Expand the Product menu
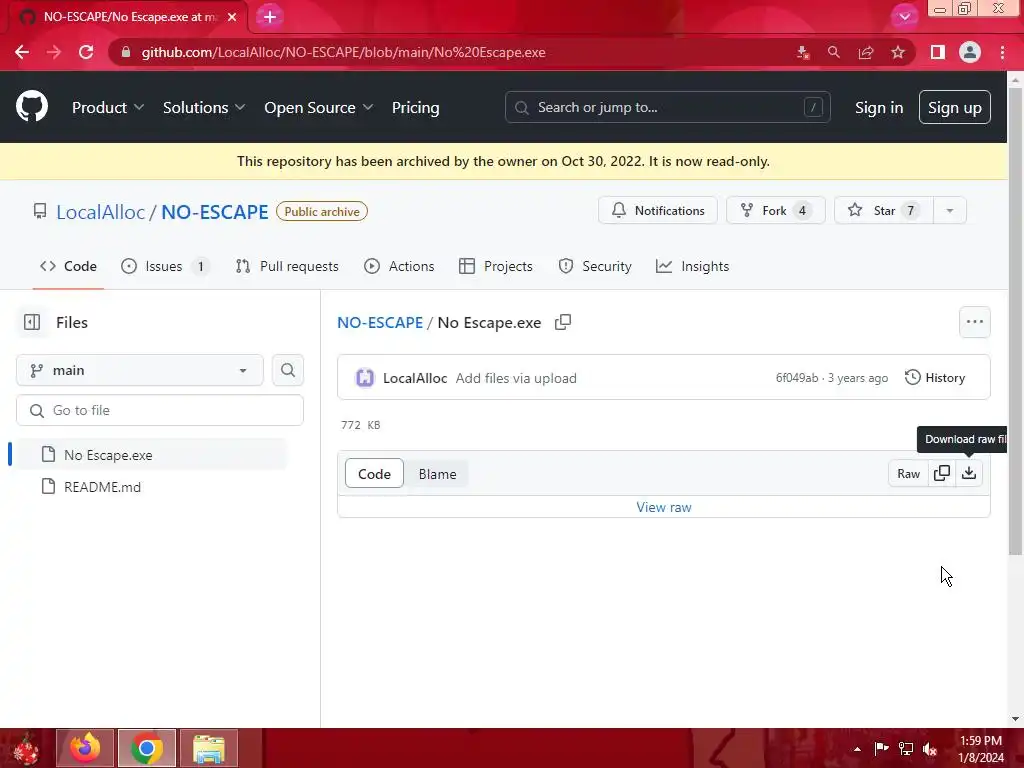Screen dimensions: 1024x768 [x=108, y=108]
